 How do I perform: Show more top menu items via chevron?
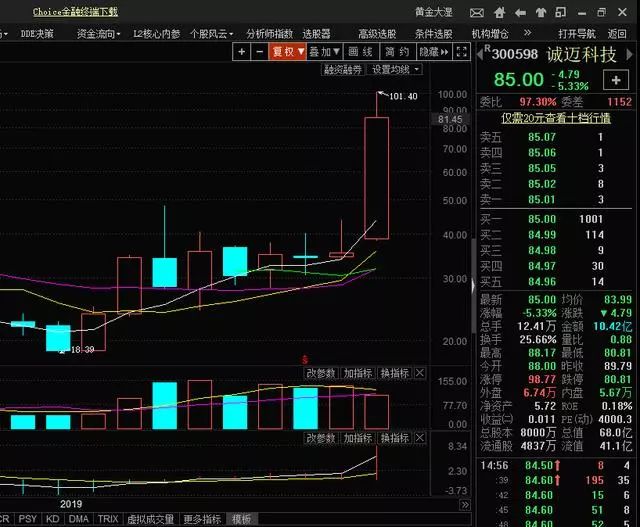tap(528, 33)
